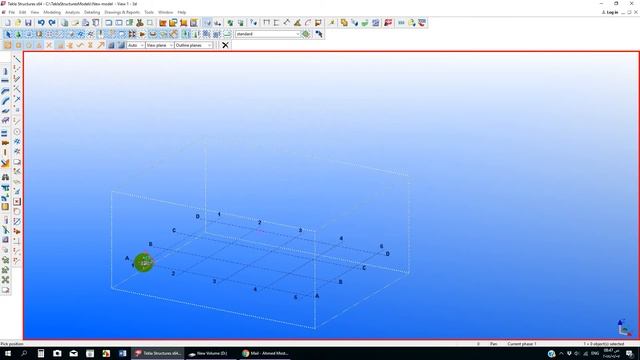Screen dimensions: 640x360
Task: Toggle snap to intersection points X switch
Action: 49,45
